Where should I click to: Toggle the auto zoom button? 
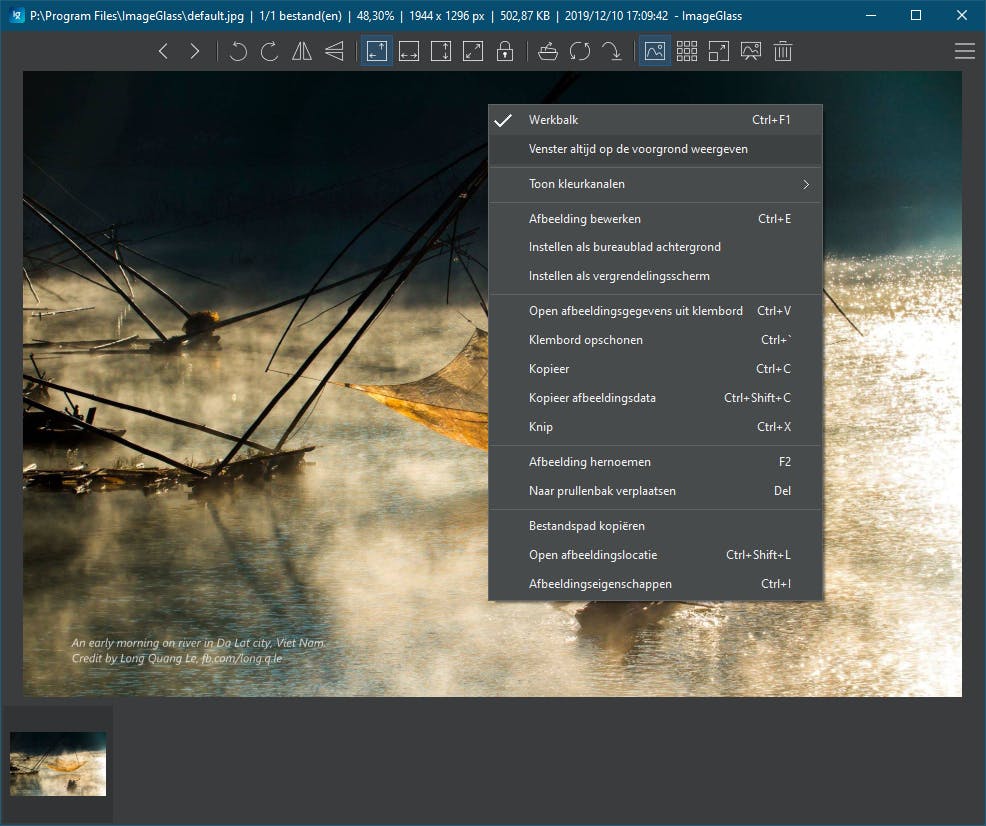[376, 51]
